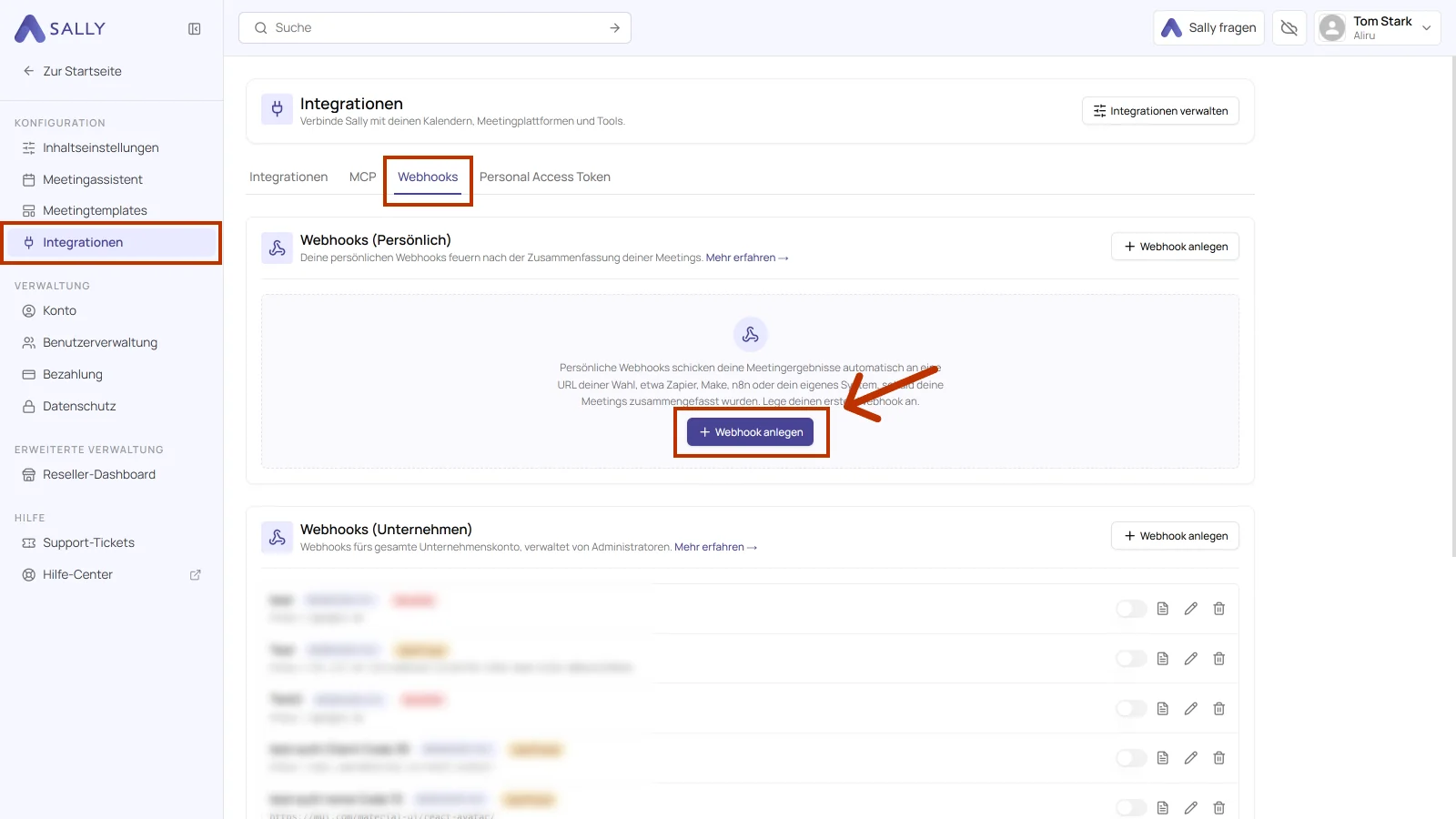This screenshot has width=1456, height=819.
Task: Go to Meetingtemplates in the sidebar
Action: pos(111,211)
